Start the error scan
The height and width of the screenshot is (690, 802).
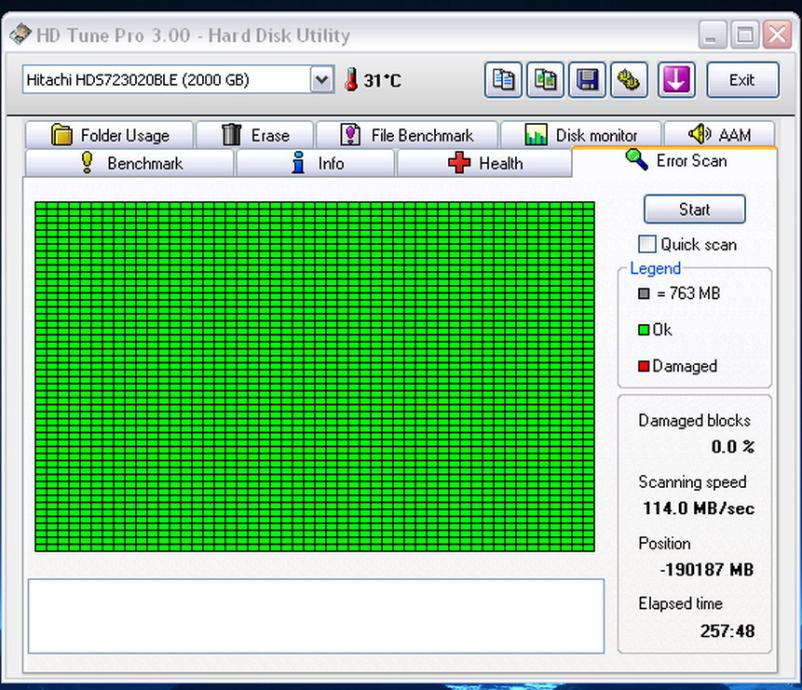point(694,209)
